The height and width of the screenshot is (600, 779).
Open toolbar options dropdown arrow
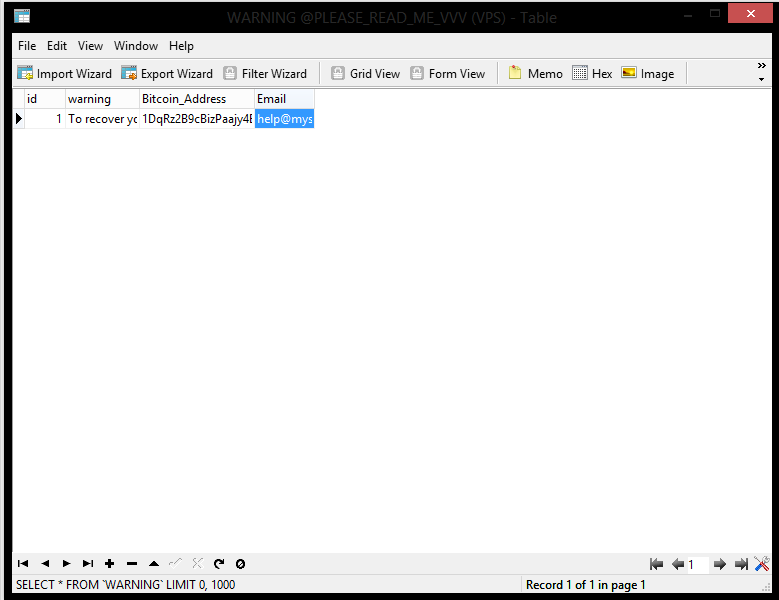pos(762,79)
